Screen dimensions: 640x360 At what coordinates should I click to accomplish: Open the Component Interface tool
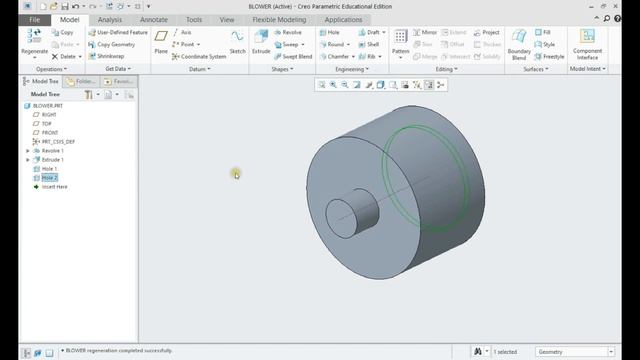[587, 44]
